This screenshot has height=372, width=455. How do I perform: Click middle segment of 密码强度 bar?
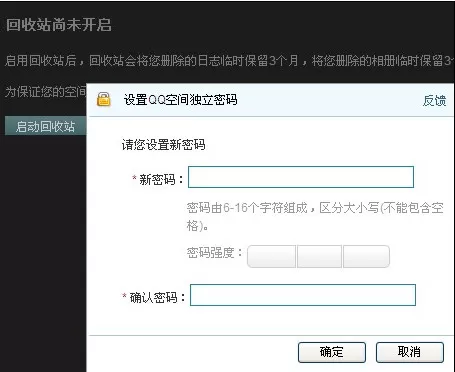pos(319,256)
